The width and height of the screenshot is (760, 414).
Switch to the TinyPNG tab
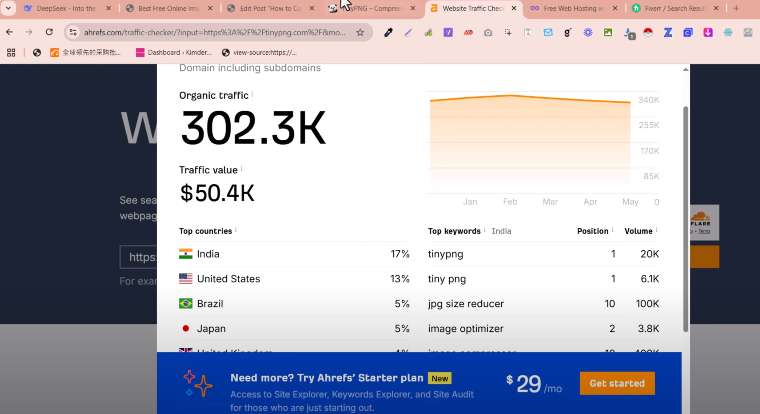pyautogui.click(x=372, y=8)
